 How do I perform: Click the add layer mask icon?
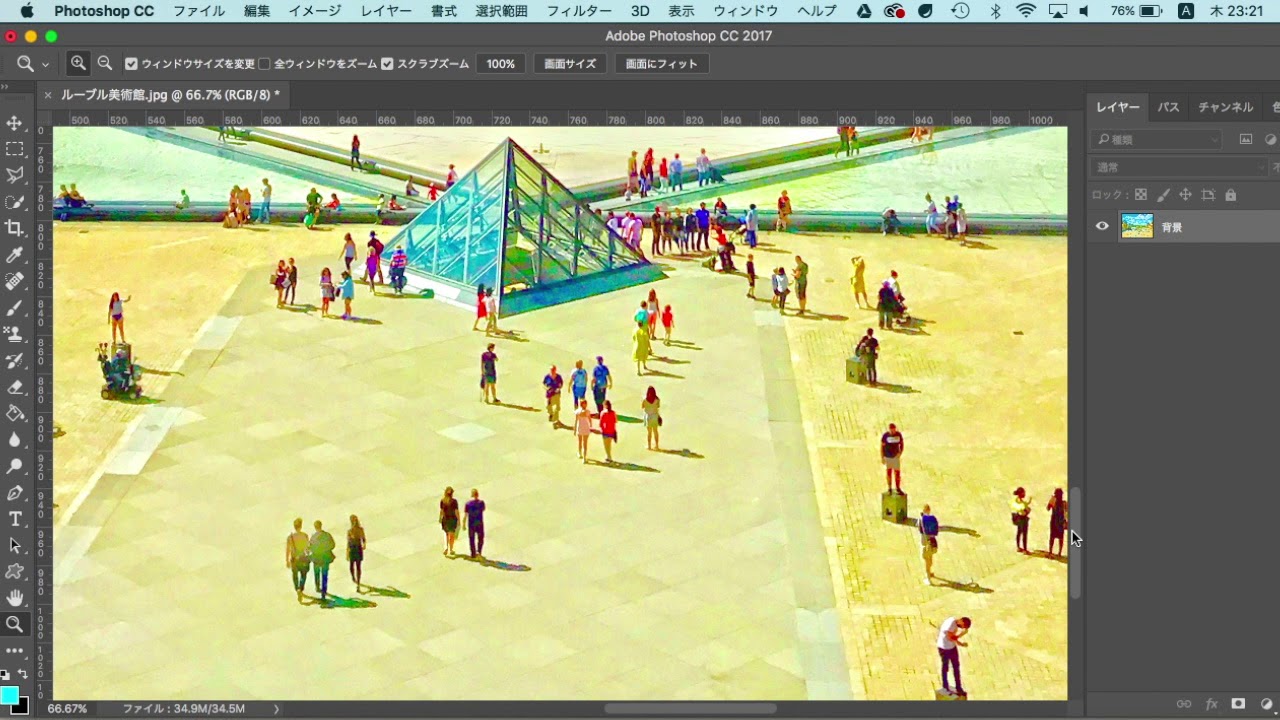click(x=1238, y=704)
